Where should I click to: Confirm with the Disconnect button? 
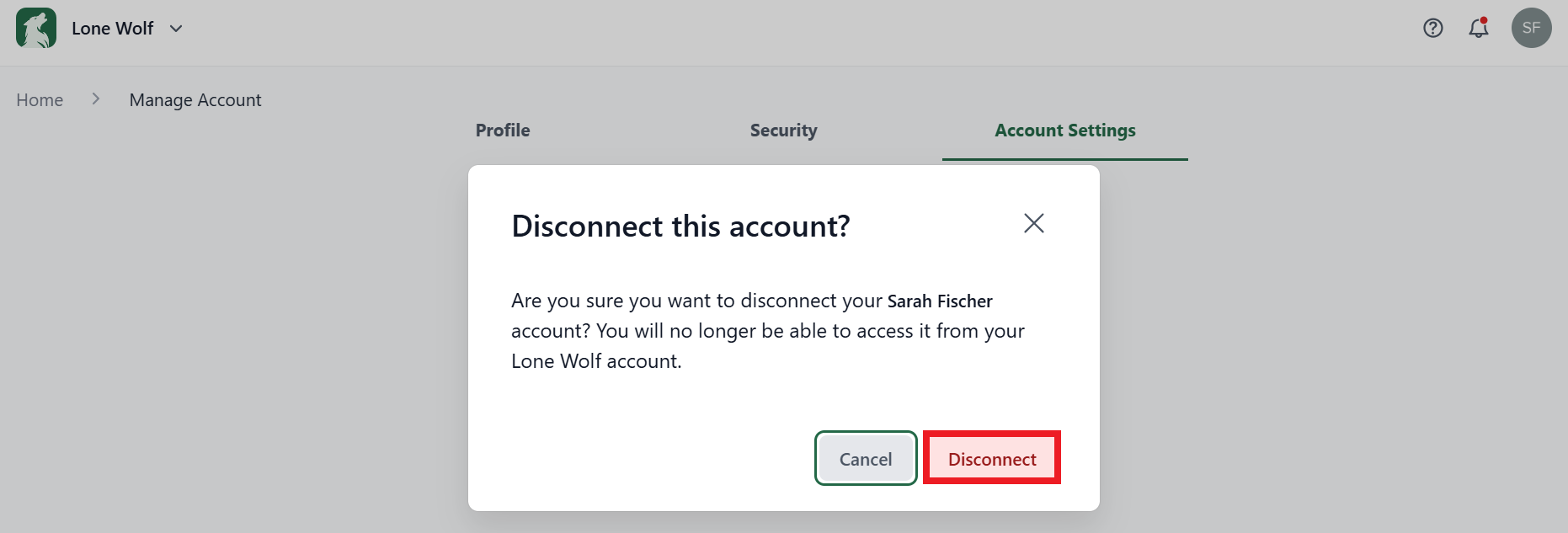tap(991, 458)
